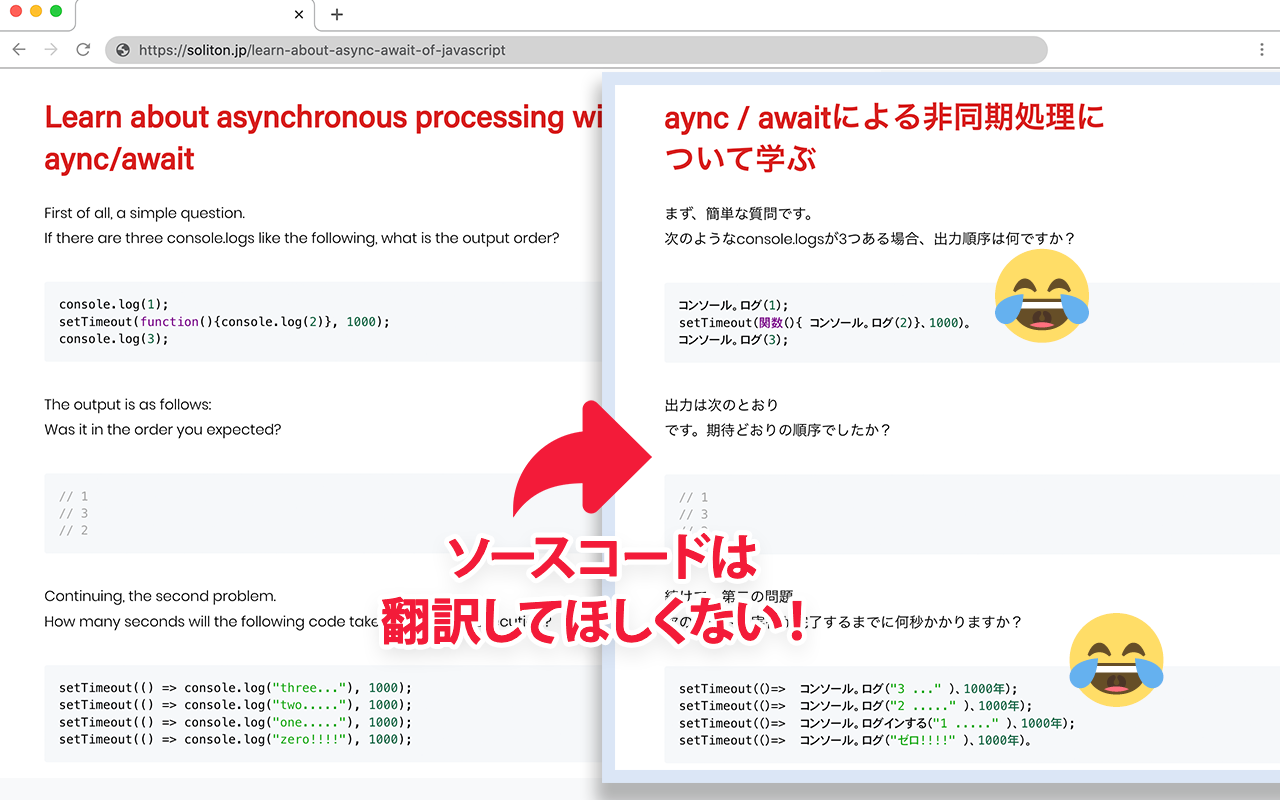Click the text 'The output is as follows:'
The image size is (1280, 800).
(x=128, y=405)
